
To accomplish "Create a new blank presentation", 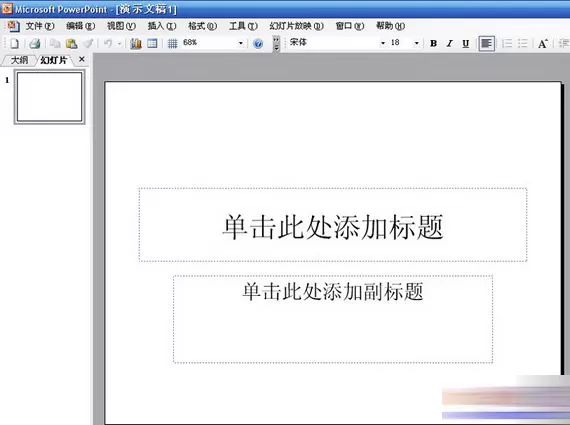I will [x=15, y=44].
